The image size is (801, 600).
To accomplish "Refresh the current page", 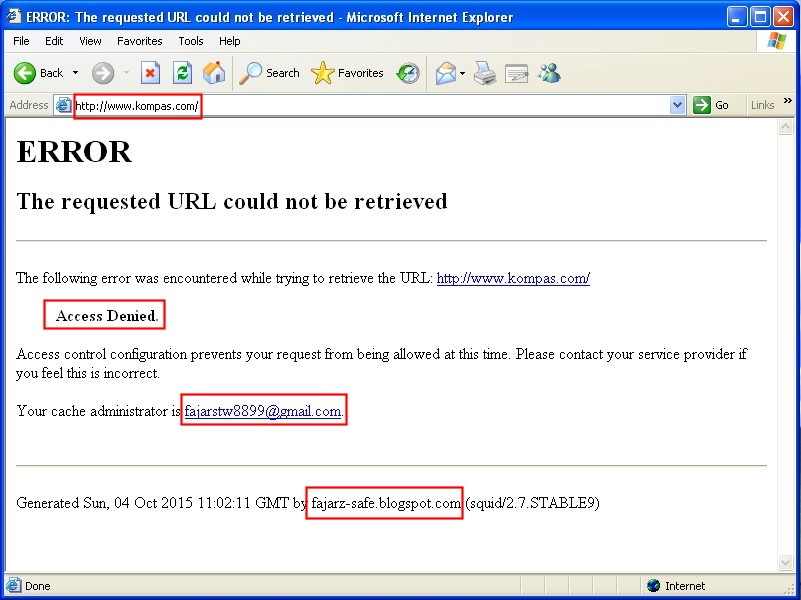I will pyautogui.click(x=183, y=73).
